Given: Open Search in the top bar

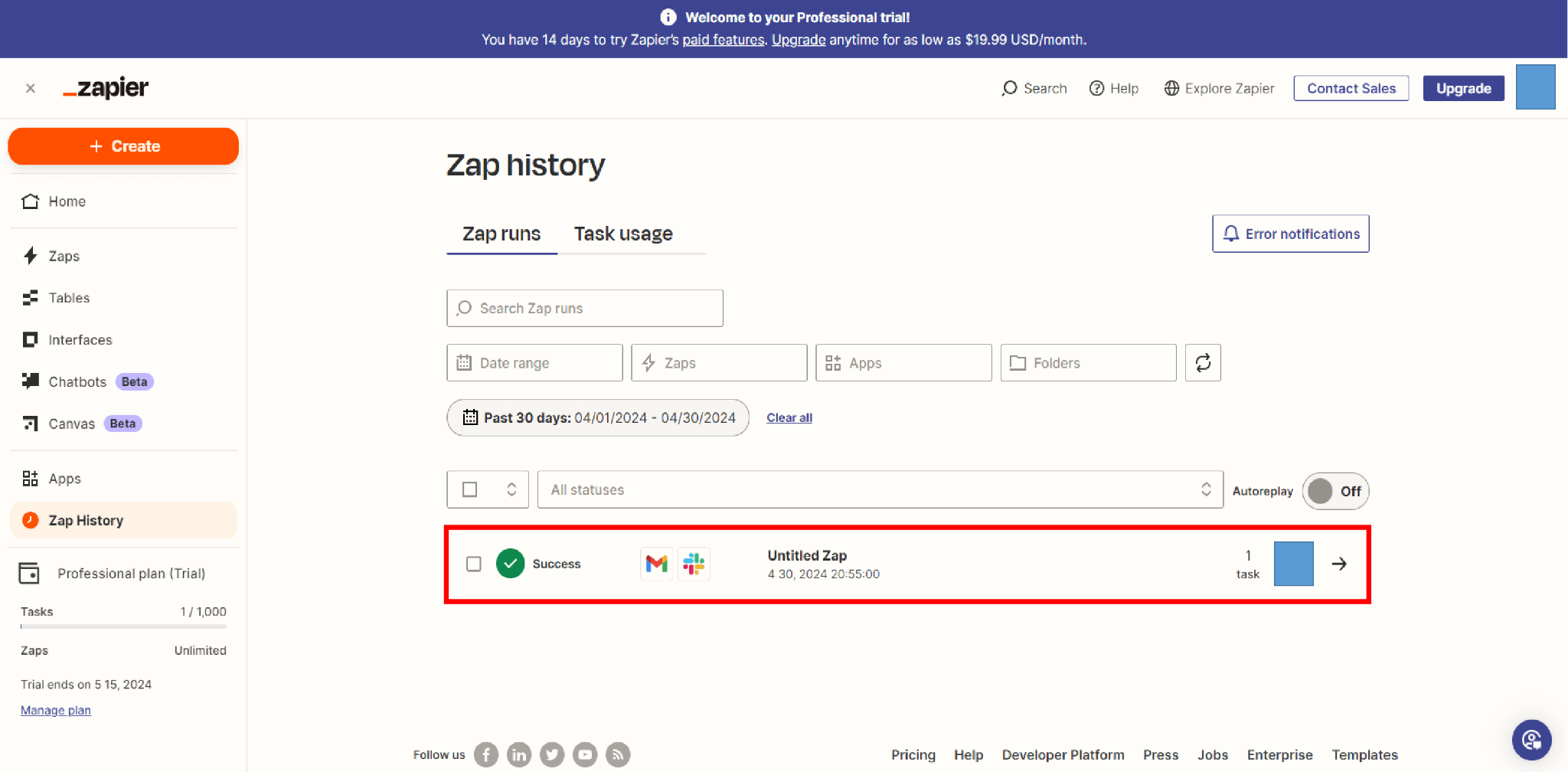Looking at the screenshot, I should [x=1034, y=88].
